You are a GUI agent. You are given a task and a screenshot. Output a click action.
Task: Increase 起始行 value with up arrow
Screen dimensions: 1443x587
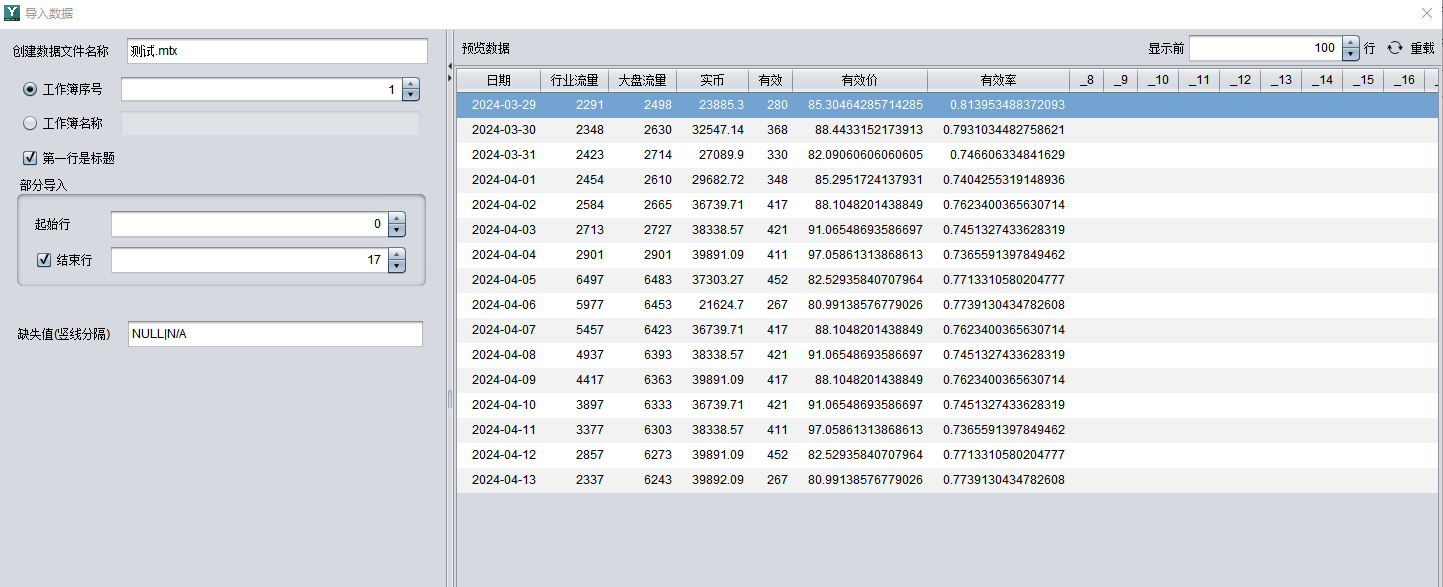(x=397, y=219)
